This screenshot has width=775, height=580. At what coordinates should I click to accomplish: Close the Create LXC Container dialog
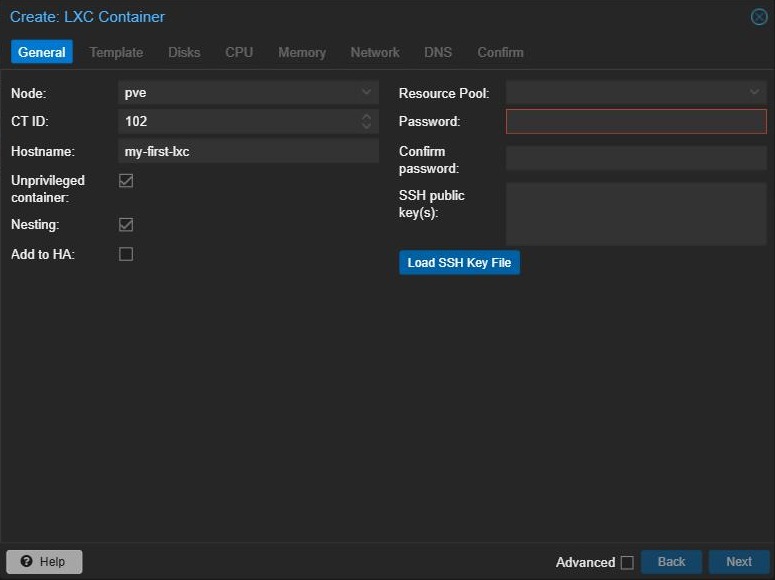[759, 17]
